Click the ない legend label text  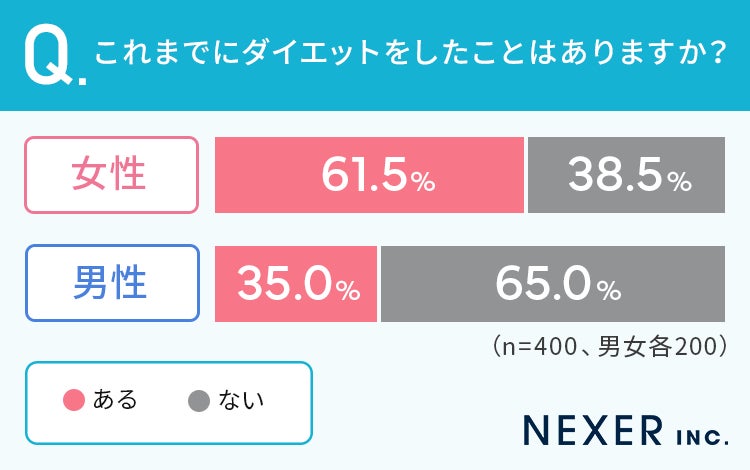241,400
